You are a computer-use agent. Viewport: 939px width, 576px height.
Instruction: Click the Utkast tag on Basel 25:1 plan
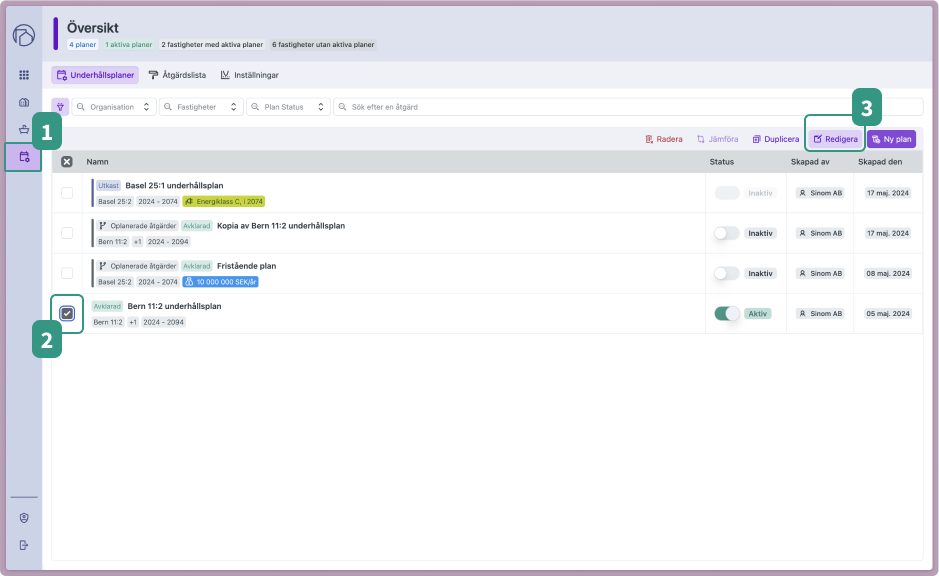tap(108, 186)
